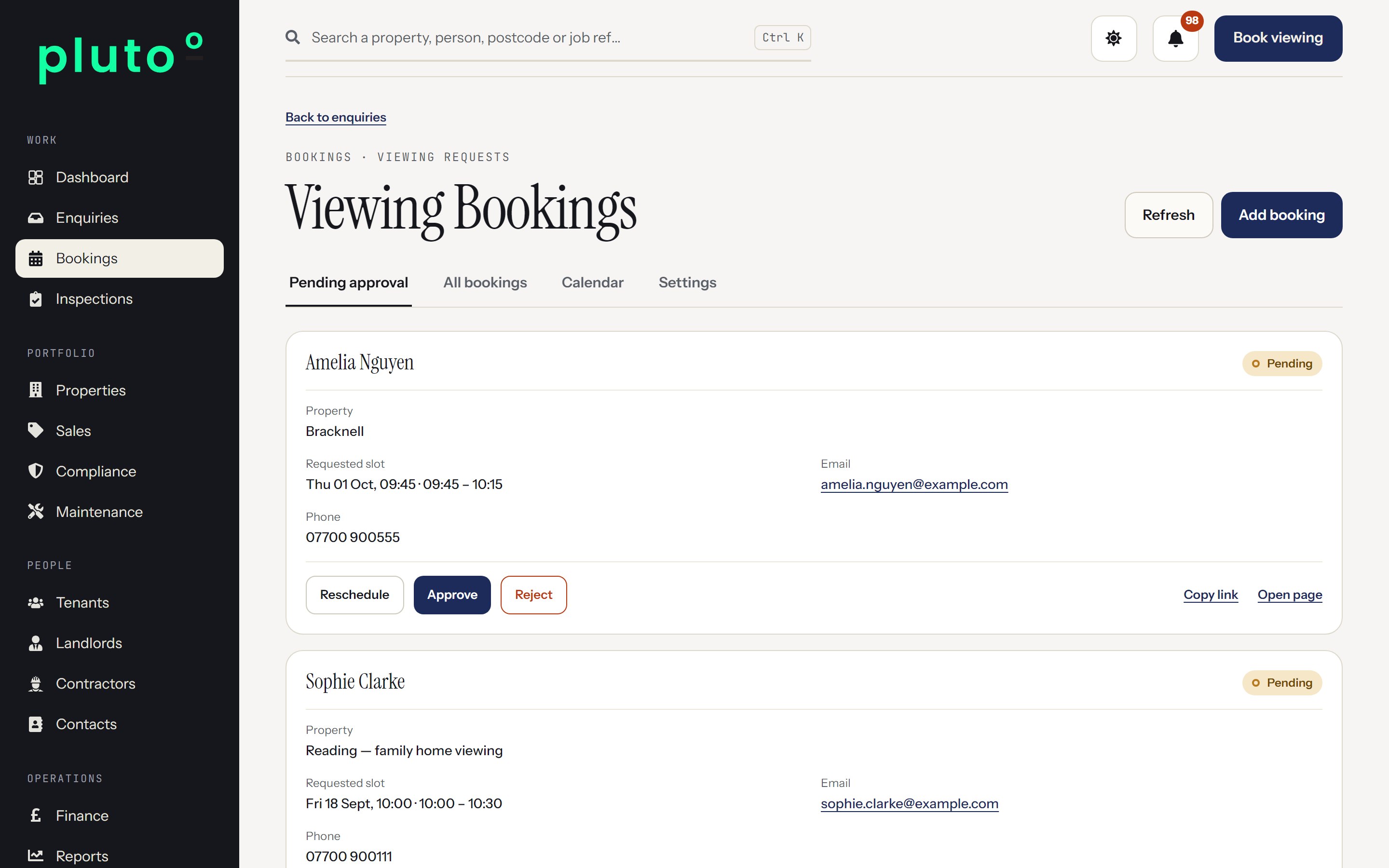
Task: Click the Properties building icon
Action: click(36, 391)
